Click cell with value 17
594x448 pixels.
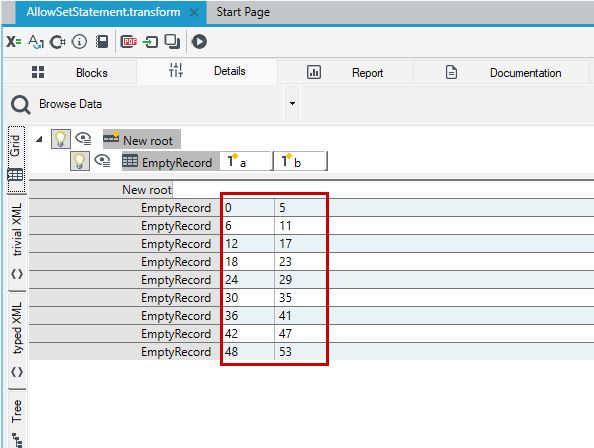[x=300, y=244]
